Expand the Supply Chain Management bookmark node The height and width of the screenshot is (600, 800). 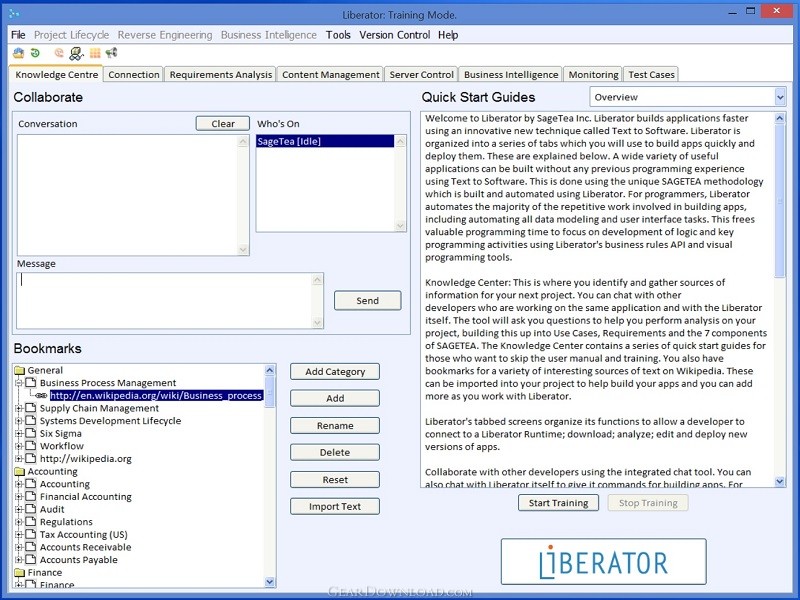19,408
